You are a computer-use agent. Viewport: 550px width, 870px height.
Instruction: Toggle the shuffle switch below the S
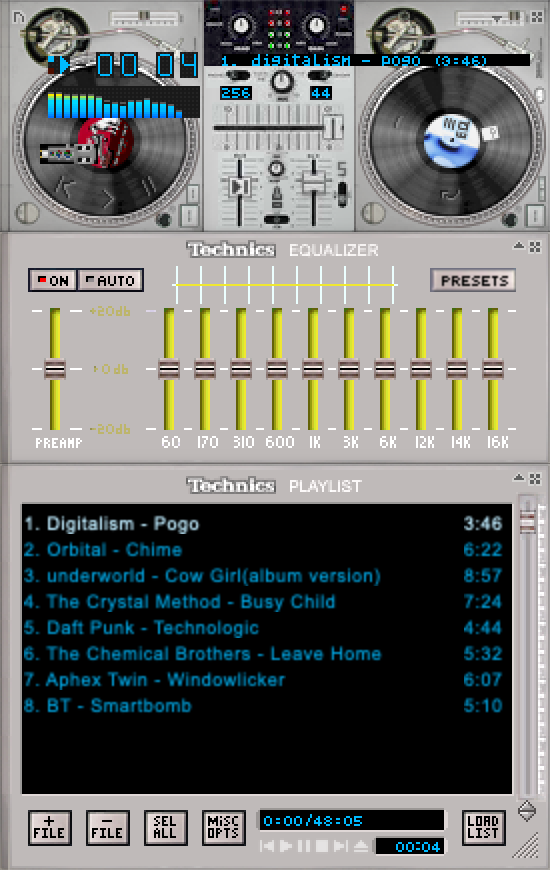(x=342, y=194)
